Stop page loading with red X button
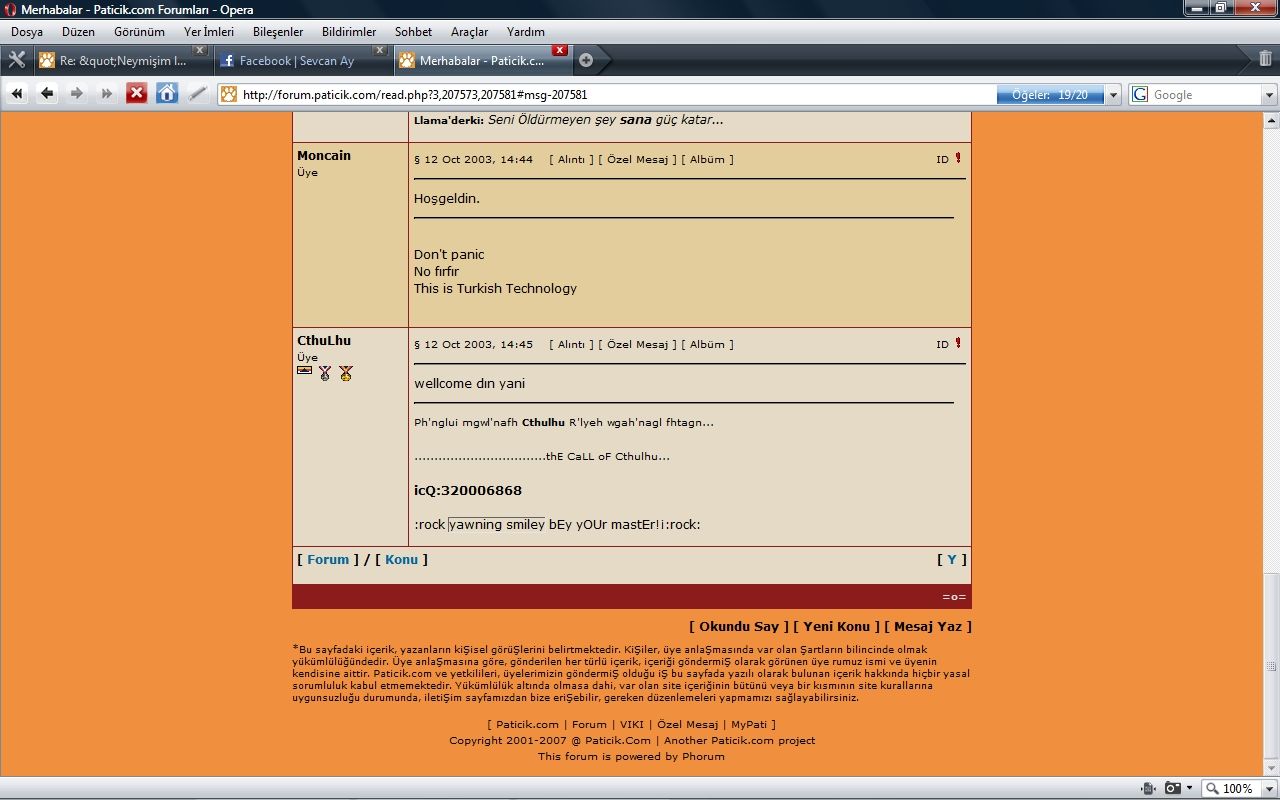 [137, 94]
